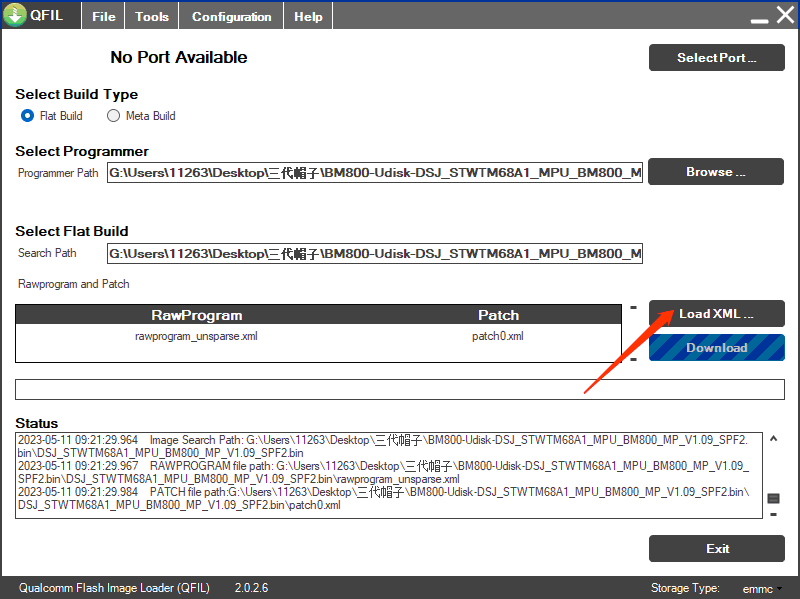Viewport: 800px width, 599px height.
Task: Select the Flat Build radio button
Action: pyautogui.click(x=28, y=116)
